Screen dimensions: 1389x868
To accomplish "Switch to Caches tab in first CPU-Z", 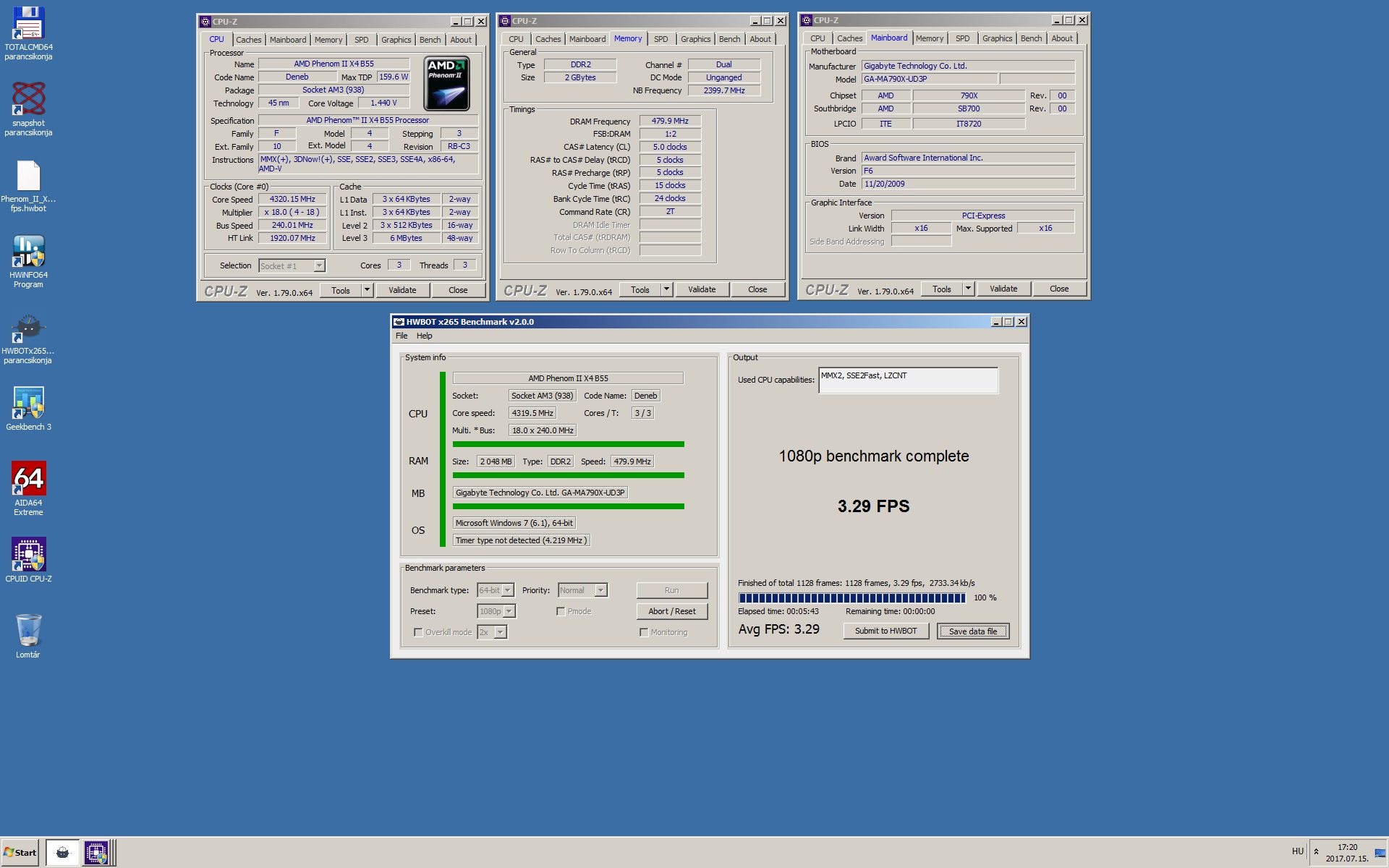I will pyautogui.click(x=248, y=40).
